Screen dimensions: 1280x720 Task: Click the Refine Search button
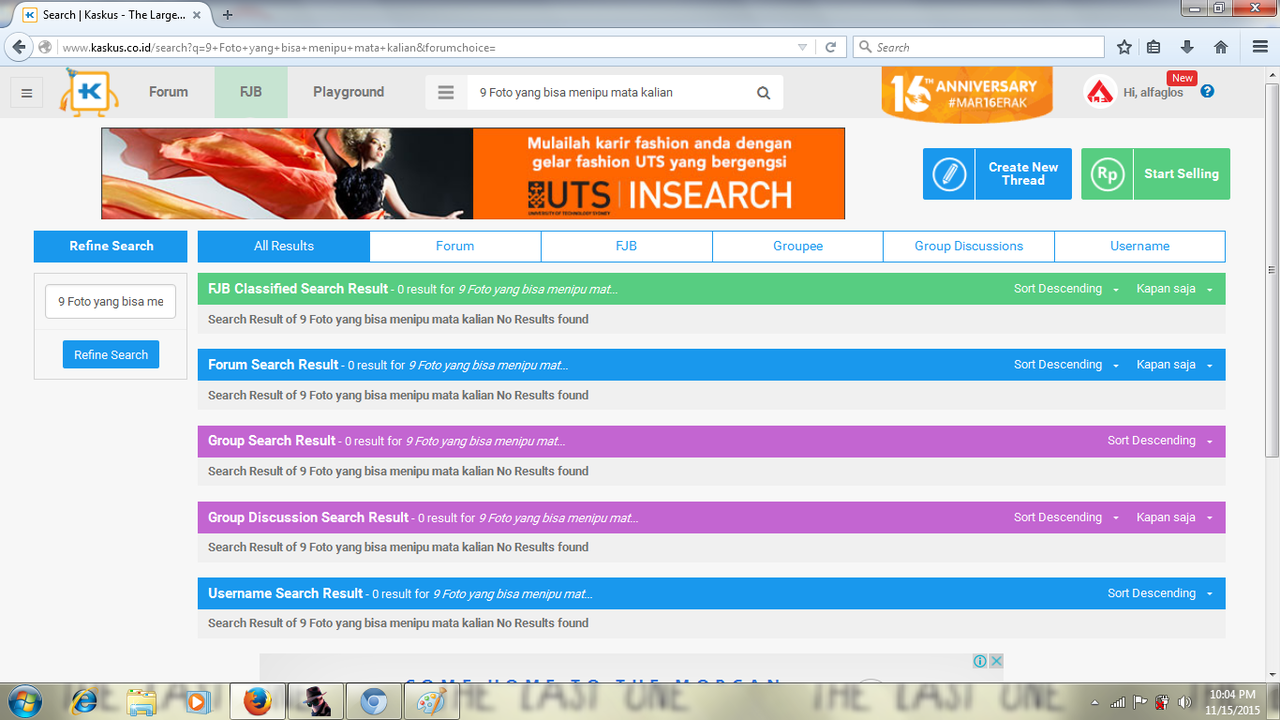coord(111,355)
